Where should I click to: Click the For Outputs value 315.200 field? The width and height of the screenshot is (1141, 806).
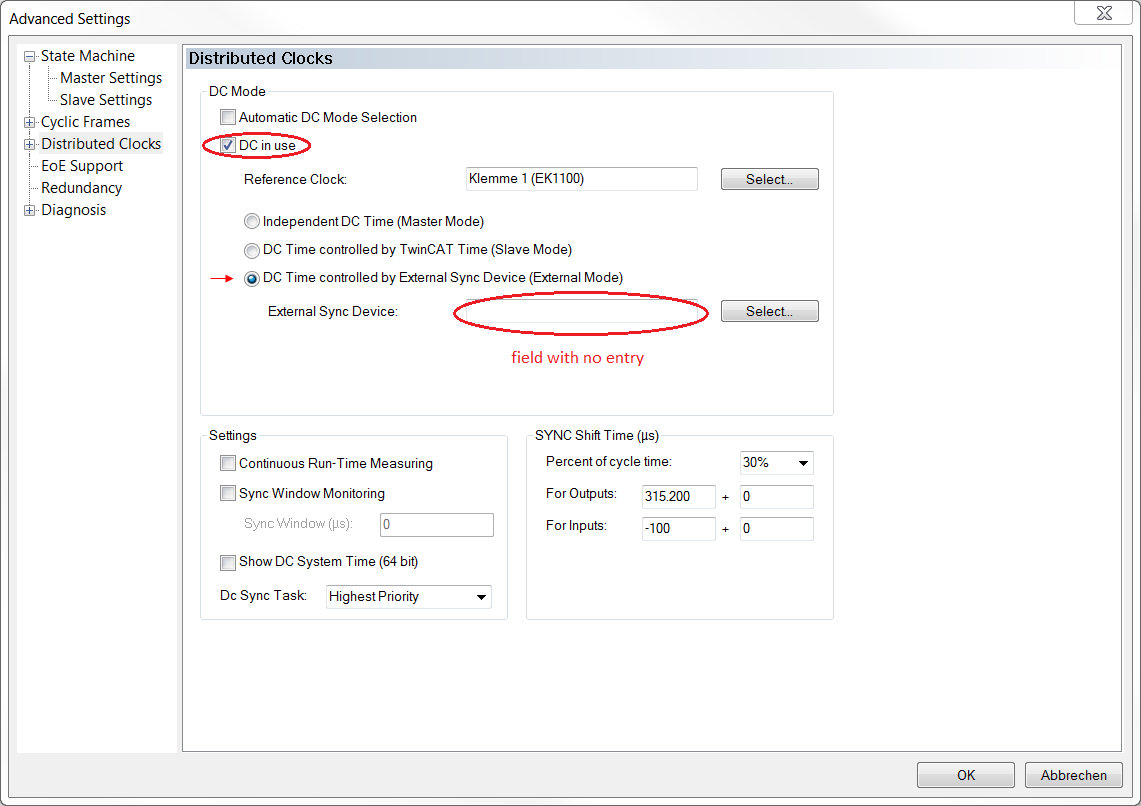click(x=678, y=496)
